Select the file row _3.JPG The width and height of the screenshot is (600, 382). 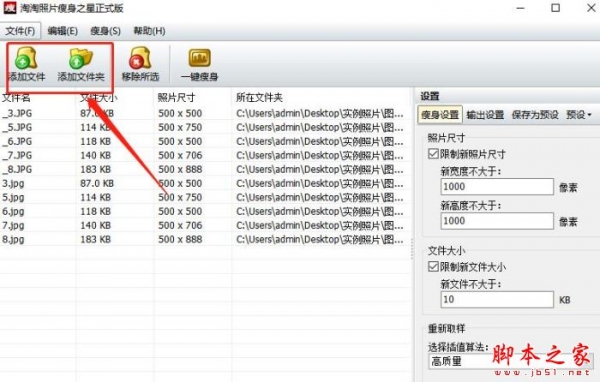tap(205, 113)
